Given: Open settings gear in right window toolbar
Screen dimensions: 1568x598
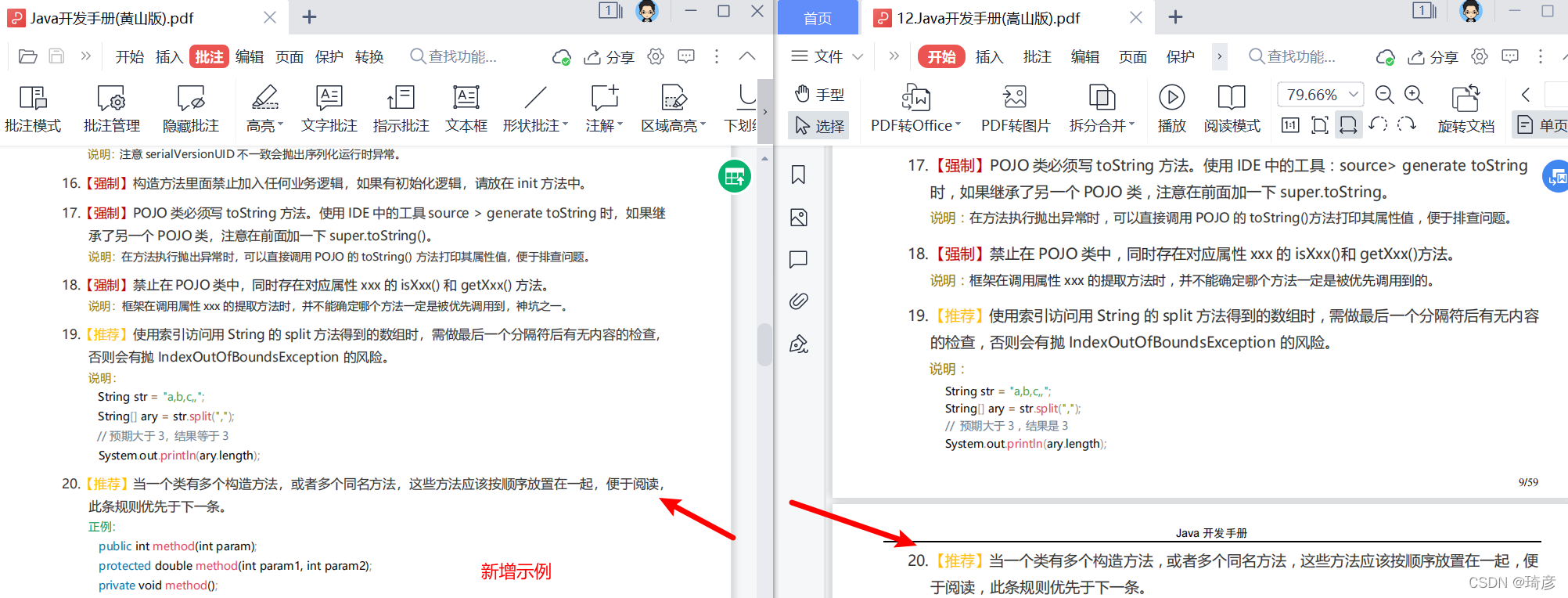Looking at the screenshot, I should click(1479, 56).
